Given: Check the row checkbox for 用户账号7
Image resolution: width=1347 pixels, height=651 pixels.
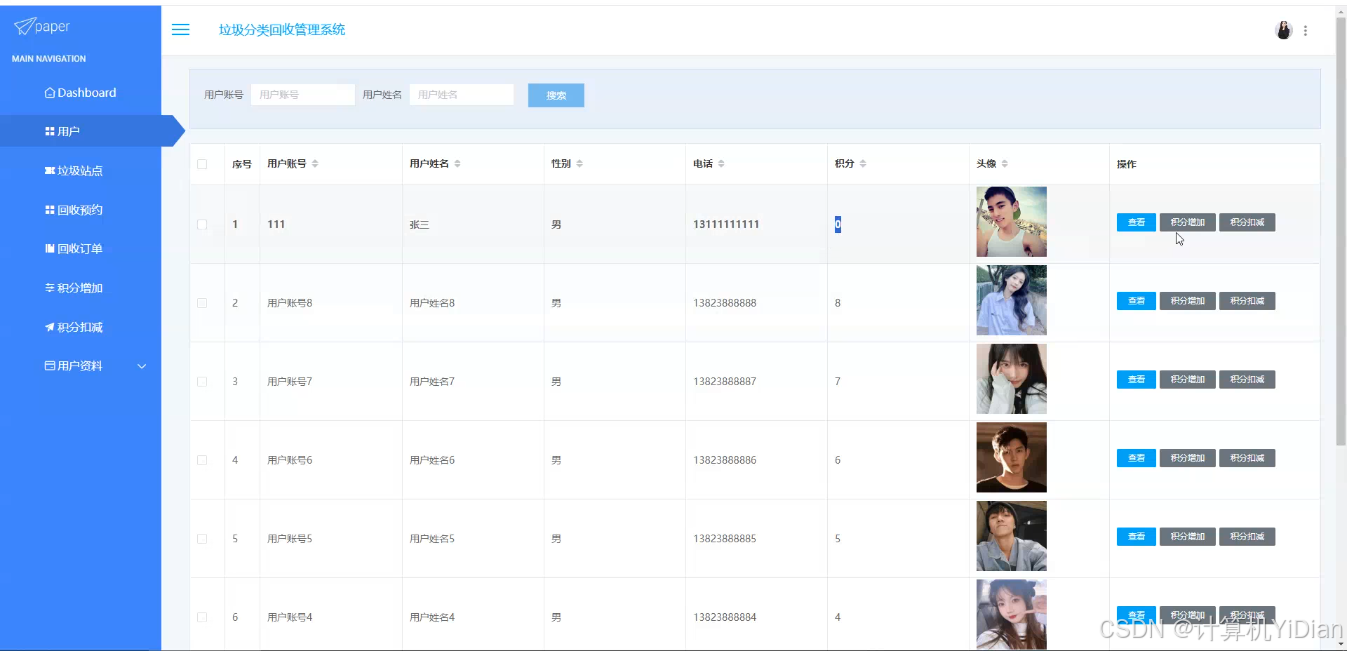Looking at the screenshot, I should [x=202, y=381].
